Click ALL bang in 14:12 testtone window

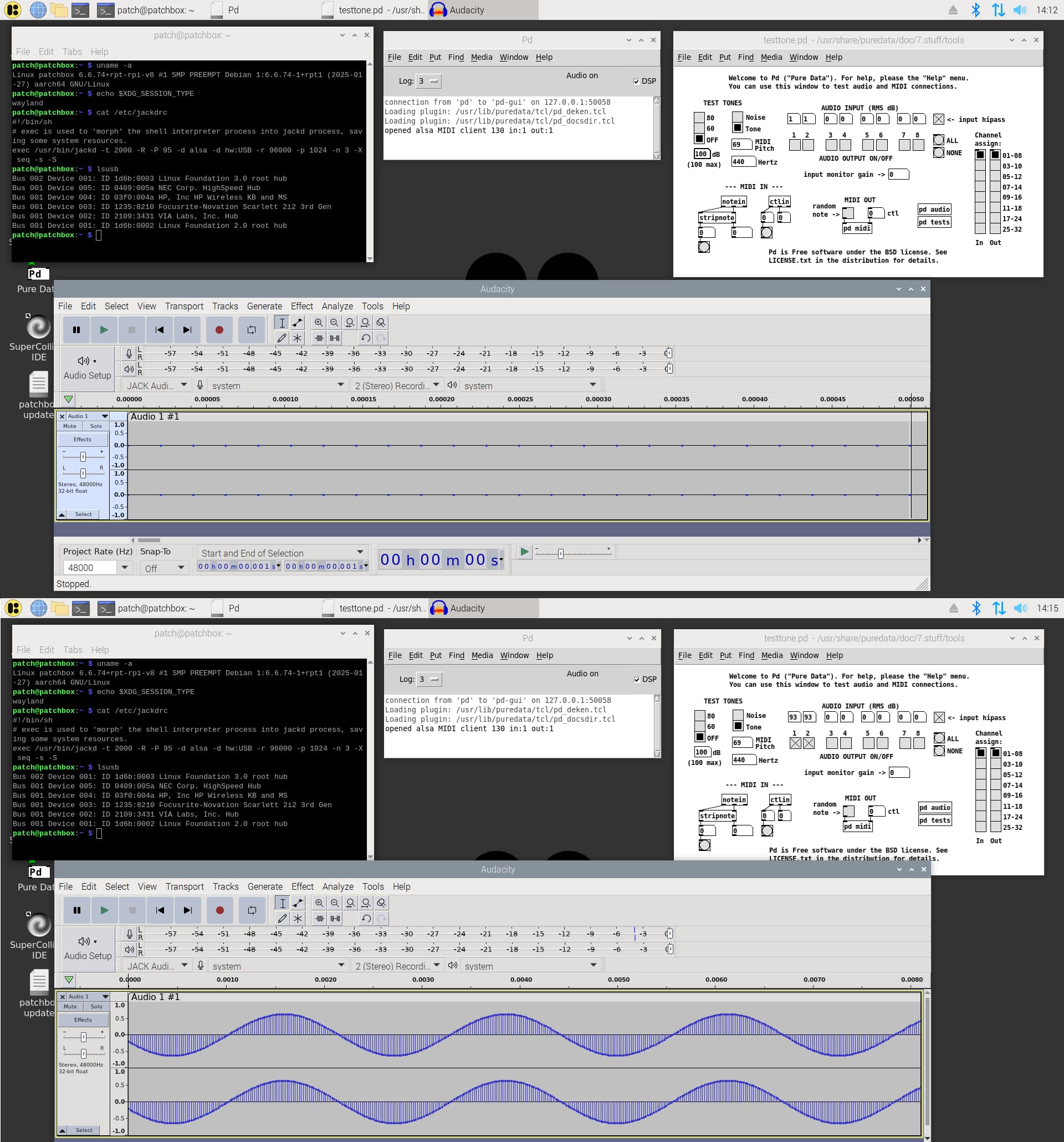[x=938, y=140]
